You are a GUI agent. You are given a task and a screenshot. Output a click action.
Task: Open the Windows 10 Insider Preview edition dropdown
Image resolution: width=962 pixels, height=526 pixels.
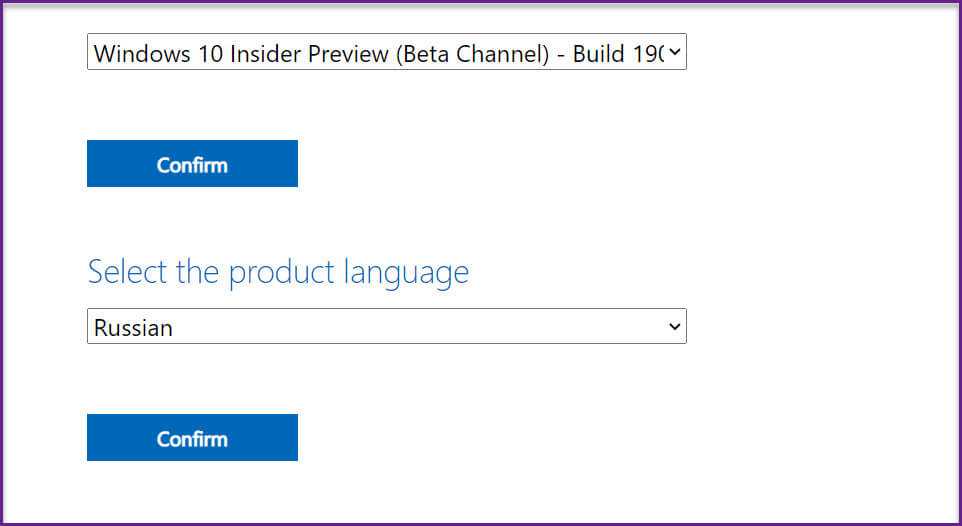(x=387, y=52)
